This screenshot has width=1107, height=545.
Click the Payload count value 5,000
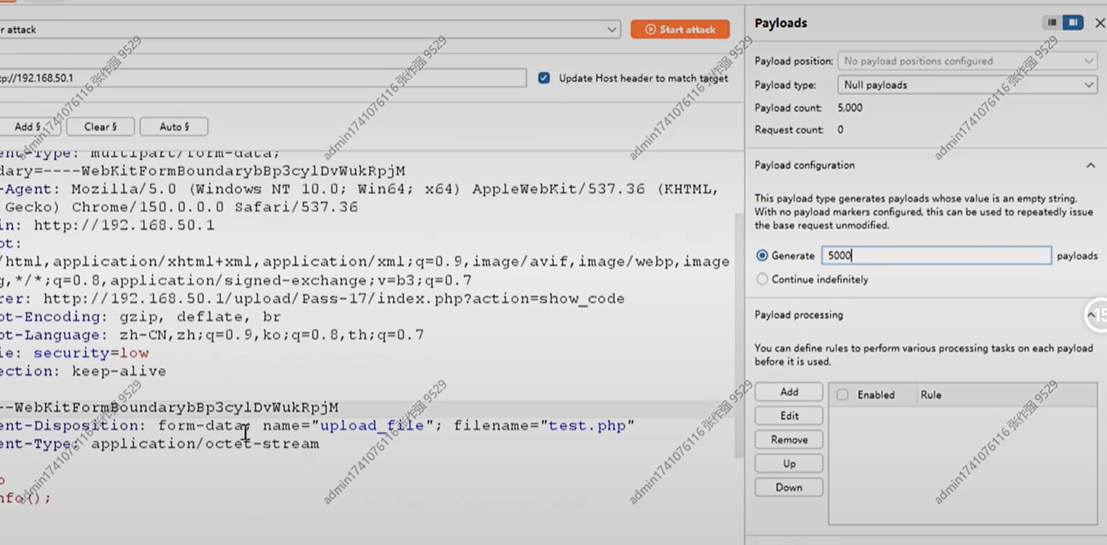click(x=849, y=108)
